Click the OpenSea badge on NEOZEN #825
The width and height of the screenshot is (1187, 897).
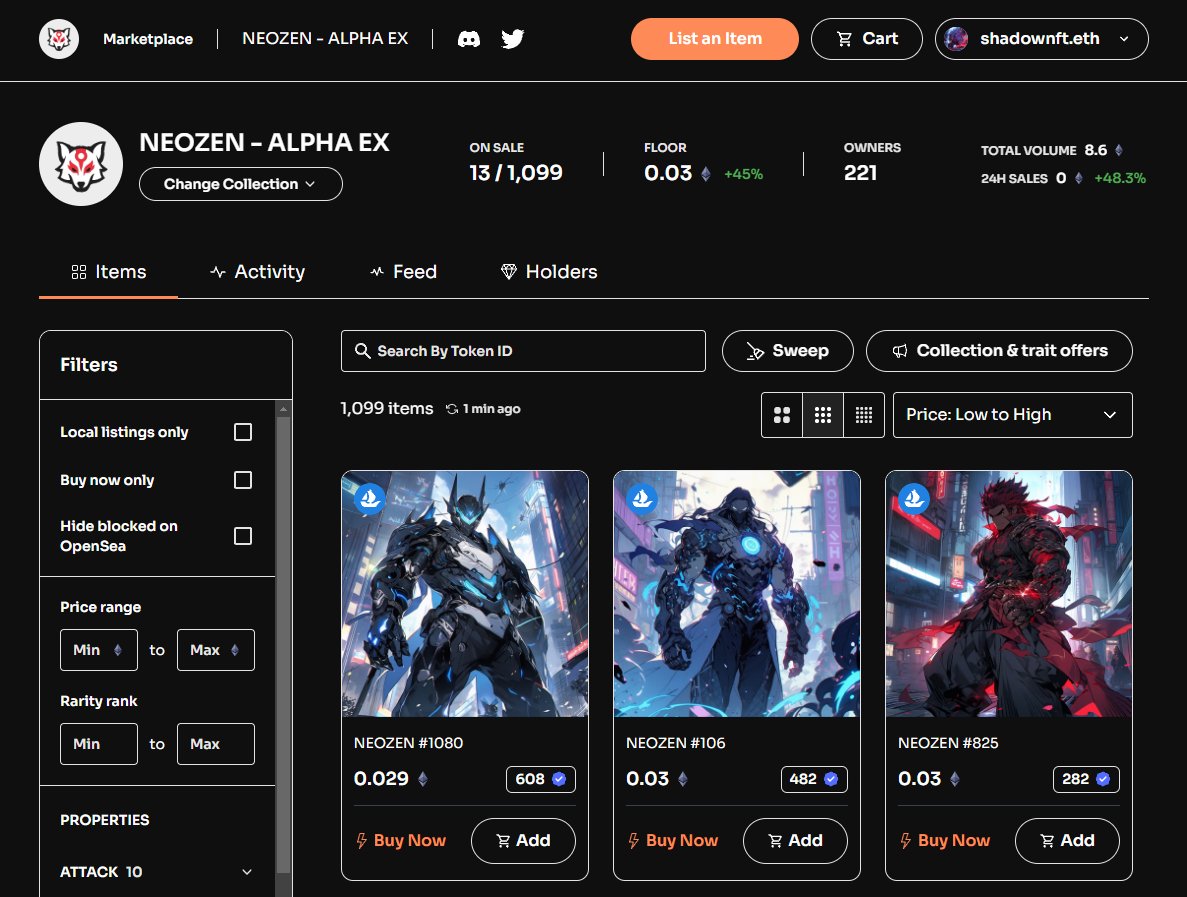(914, 499)
